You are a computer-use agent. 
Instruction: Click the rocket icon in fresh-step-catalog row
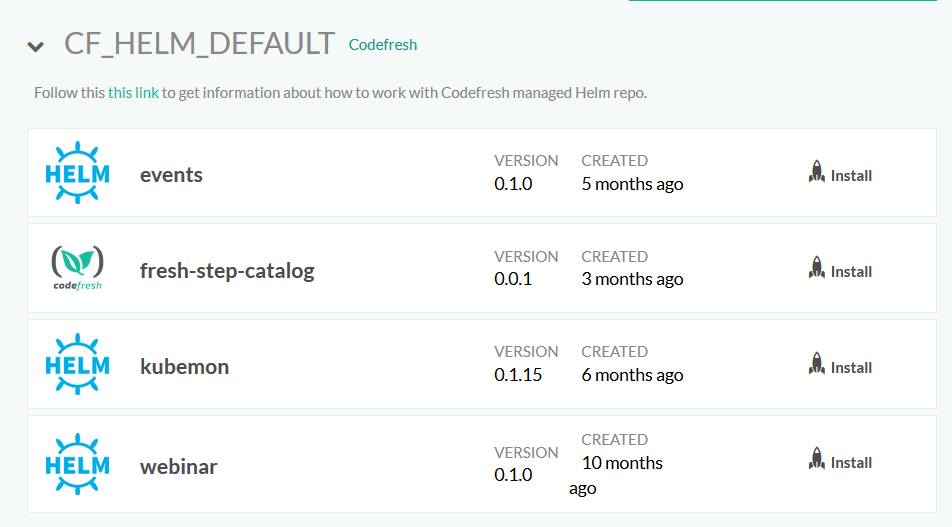(816, 269)
